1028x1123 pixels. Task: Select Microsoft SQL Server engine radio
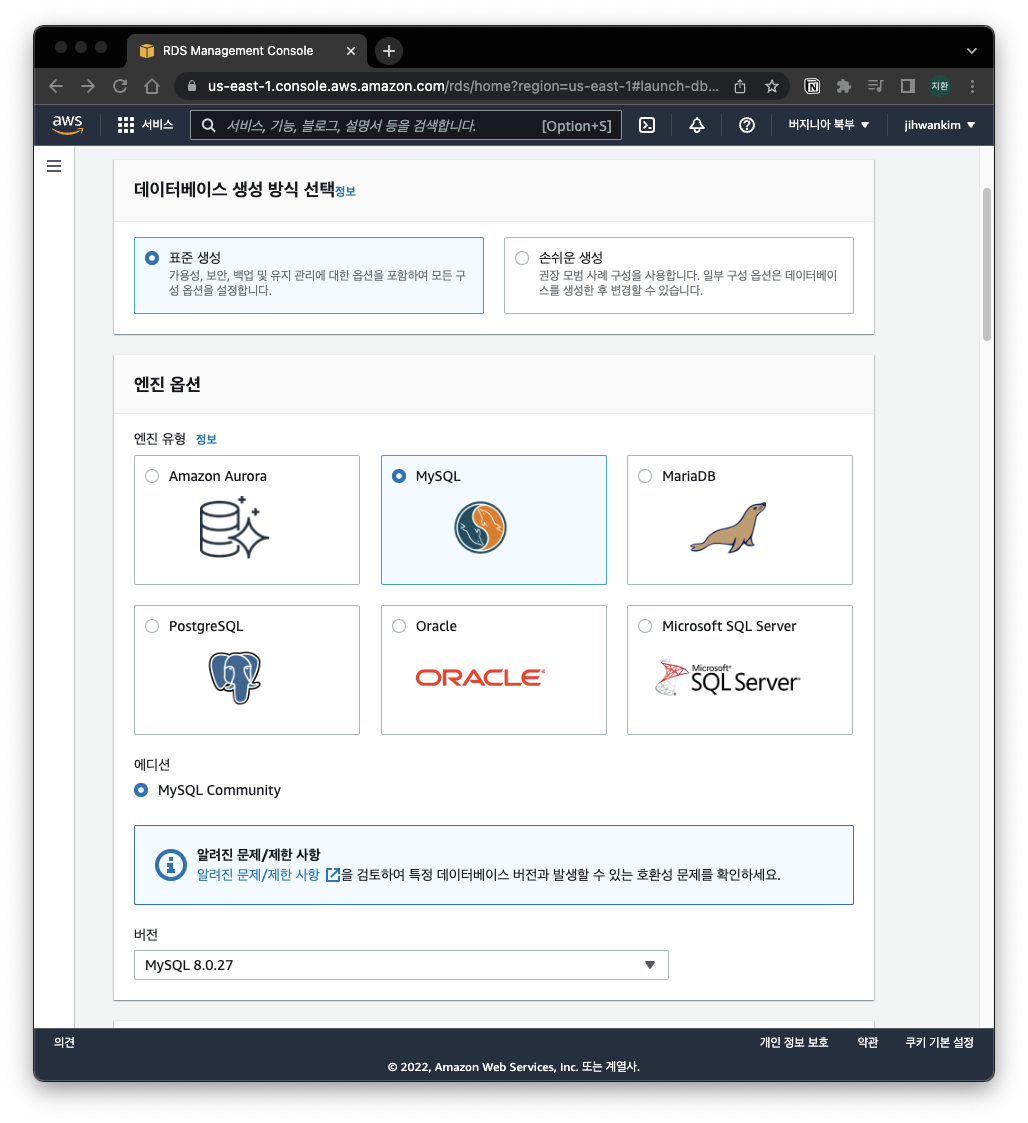tap(645, 626)
